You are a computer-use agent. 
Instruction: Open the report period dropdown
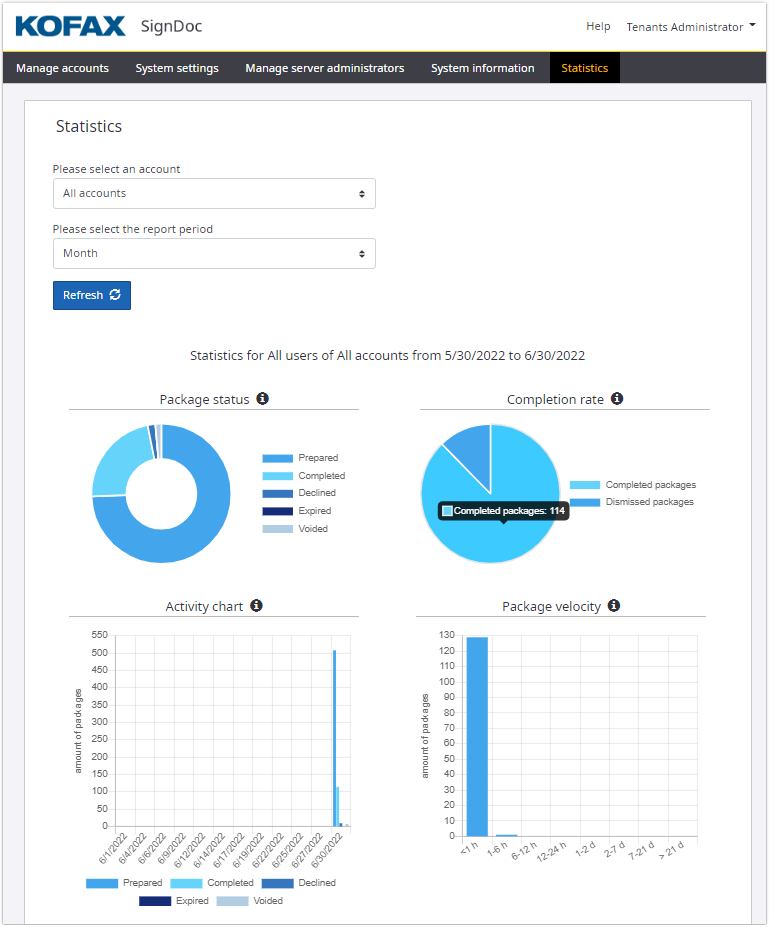pos(214,254)
